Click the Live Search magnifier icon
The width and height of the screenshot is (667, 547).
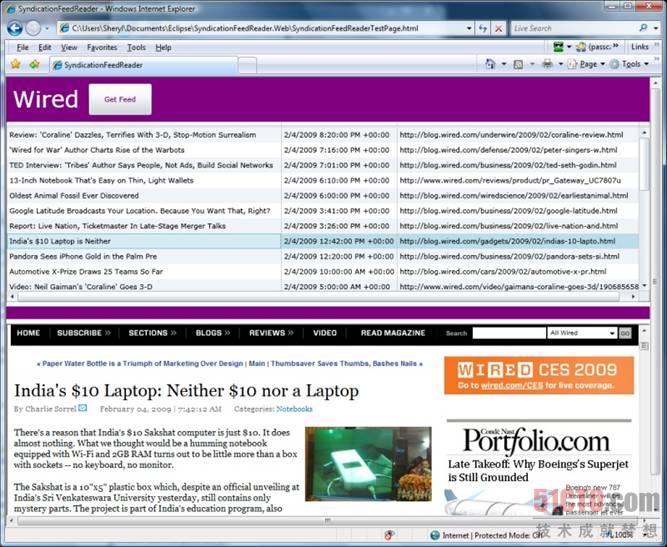(643, 28)
